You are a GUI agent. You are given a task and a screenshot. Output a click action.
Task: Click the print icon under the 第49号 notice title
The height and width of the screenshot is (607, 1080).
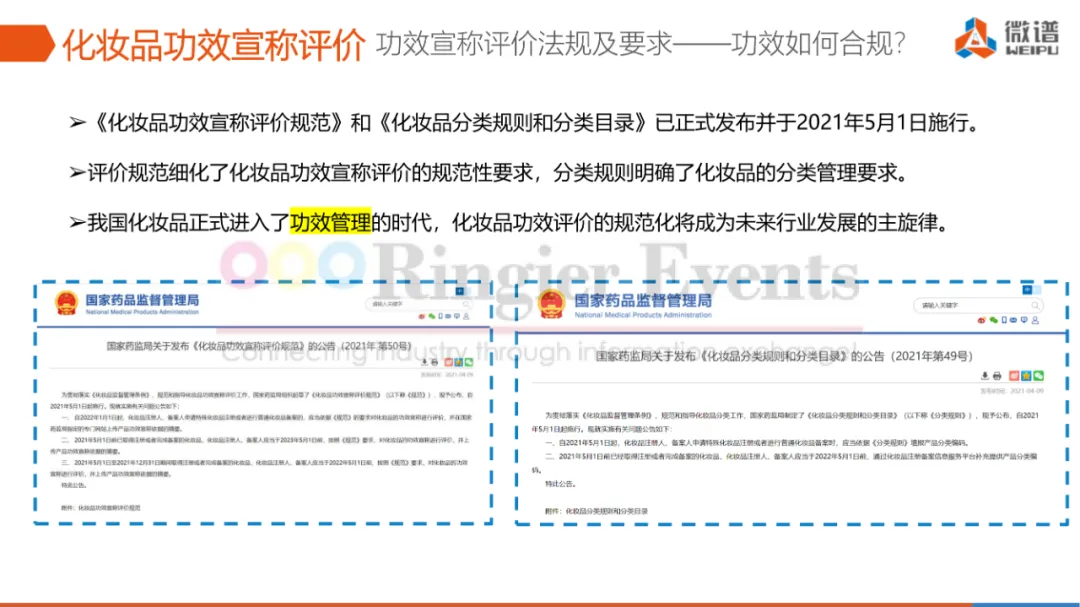coord(997,375)
